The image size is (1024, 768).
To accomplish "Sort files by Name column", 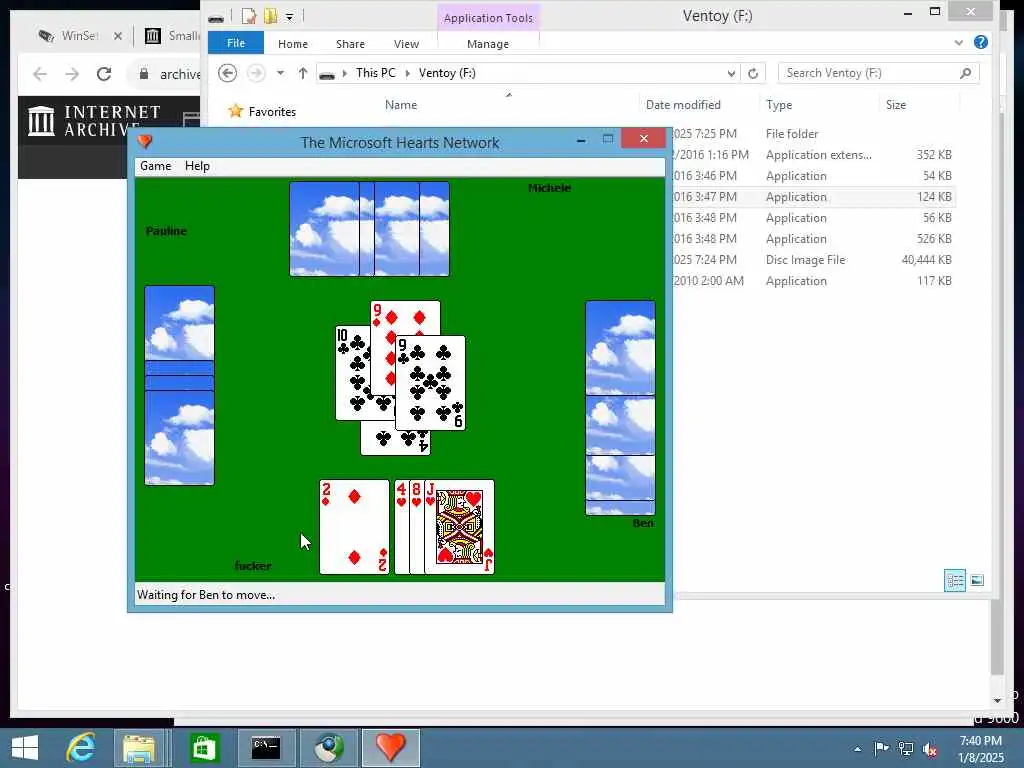I will tap(400, 104).
